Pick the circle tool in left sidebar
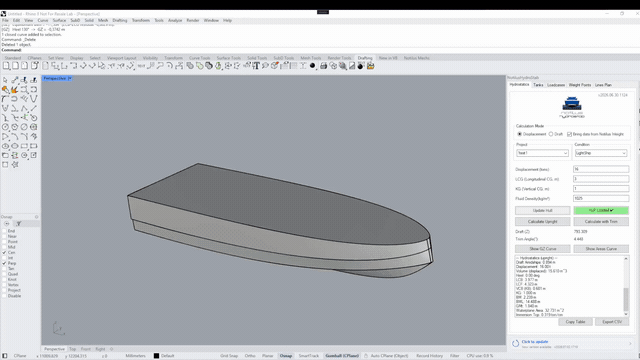This screenshot has height=360, width=640. [x=5, y=127]
